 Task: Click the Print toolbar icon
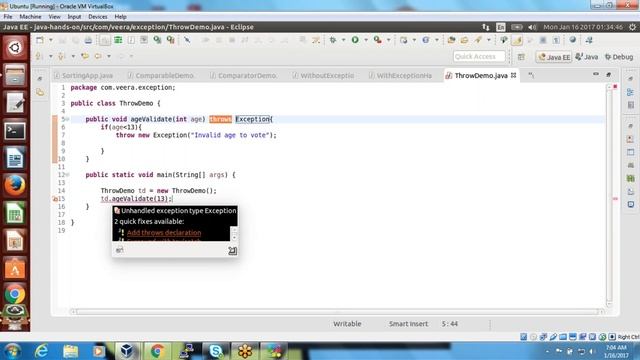coord(88,40)
